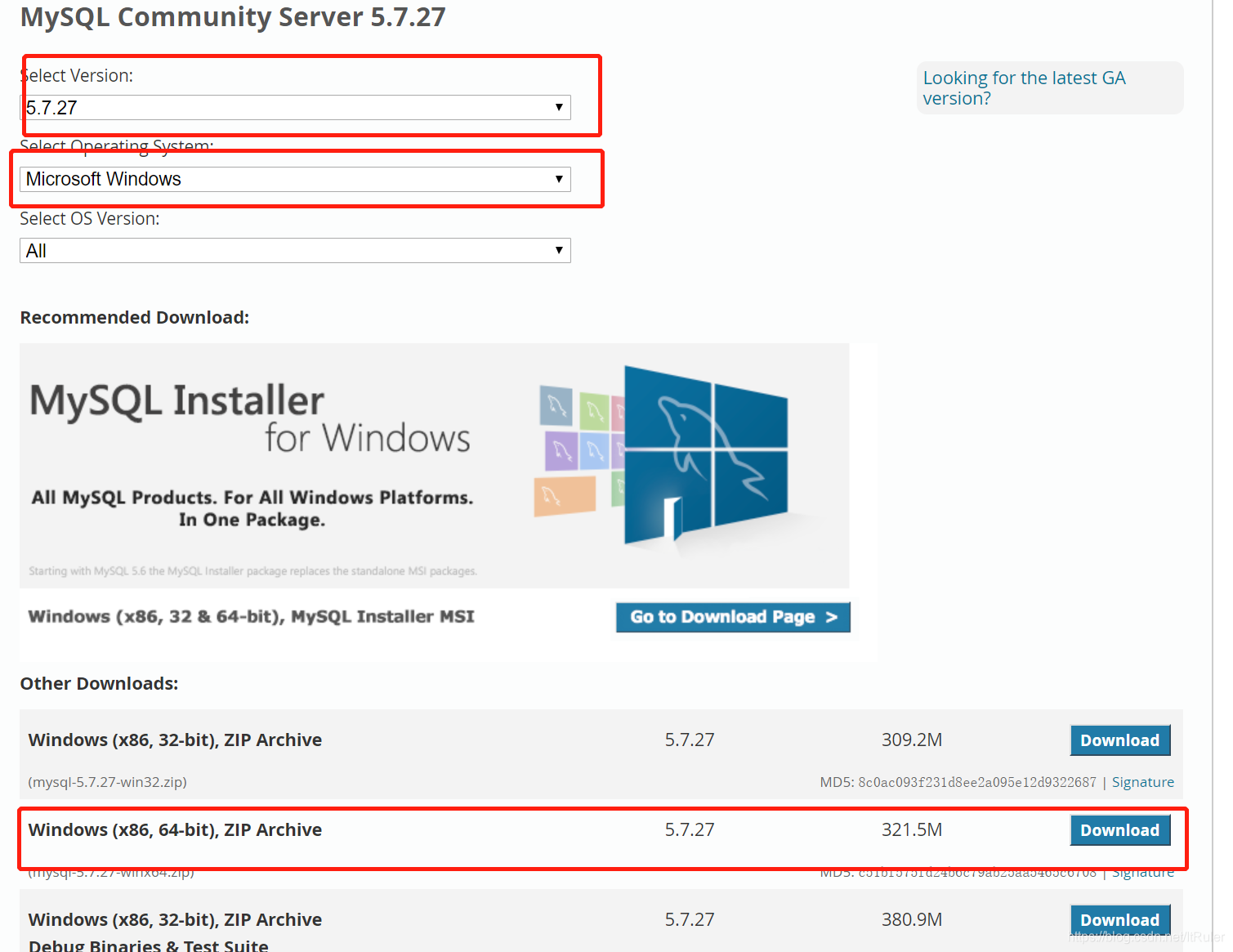The height and width of the screenshot is (952, 1233).
Task: Click the '(mysql-5.7.27-win32.zip)' filename text
Action: coord(107,782)
